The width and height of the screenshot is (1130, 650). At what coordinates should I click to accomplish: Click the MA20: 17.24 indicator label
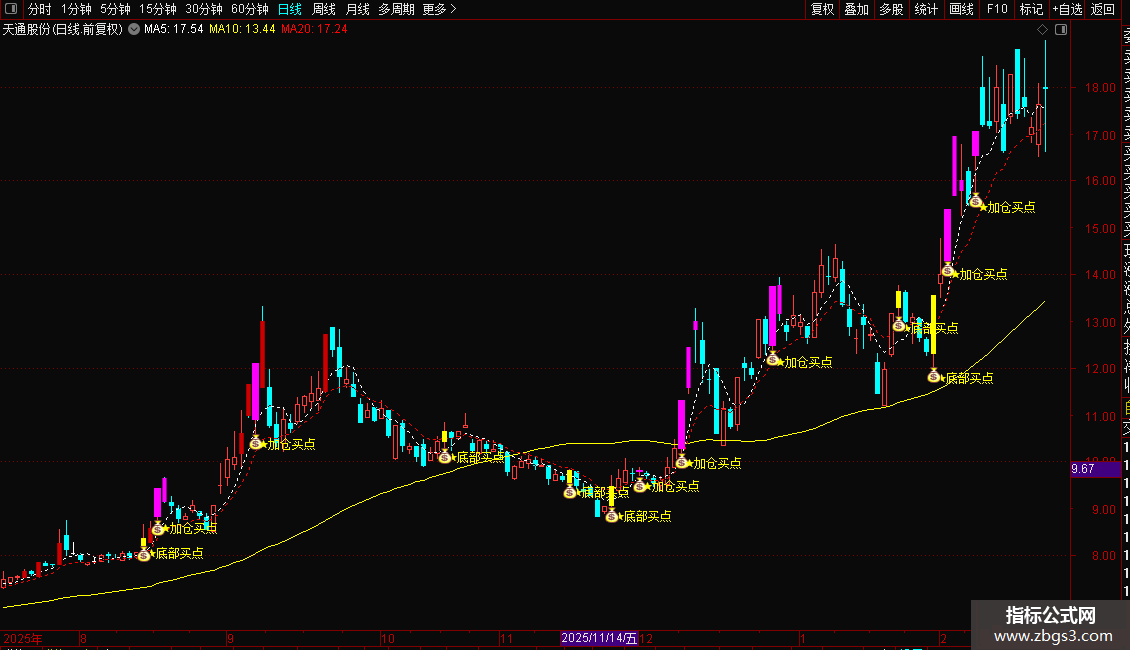314,30
